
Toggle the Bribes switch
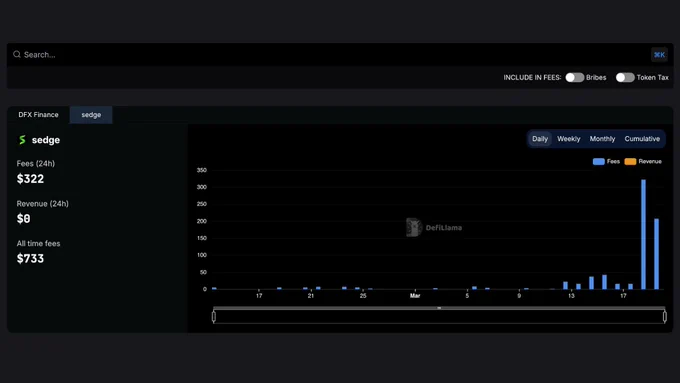tap(574, 77)
